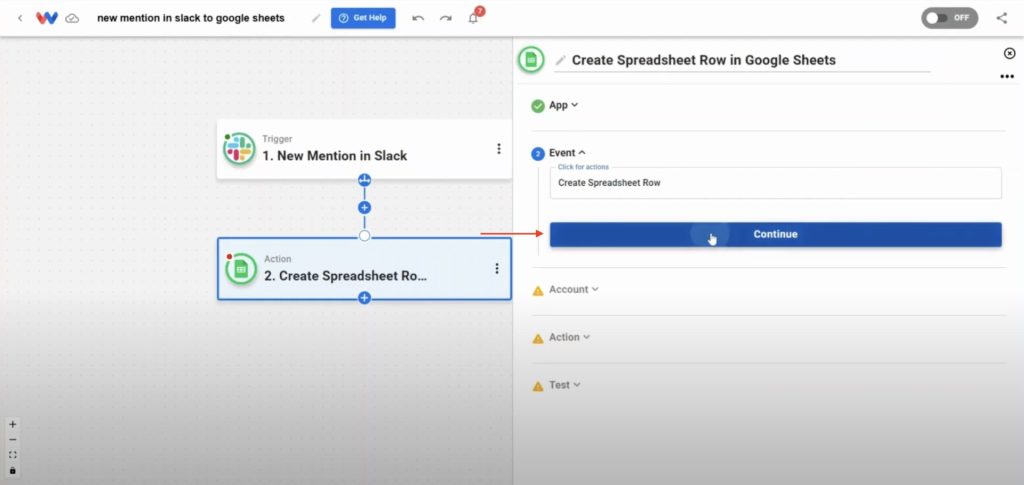Collapse the Event section
1024x485 pixels.
568,153
